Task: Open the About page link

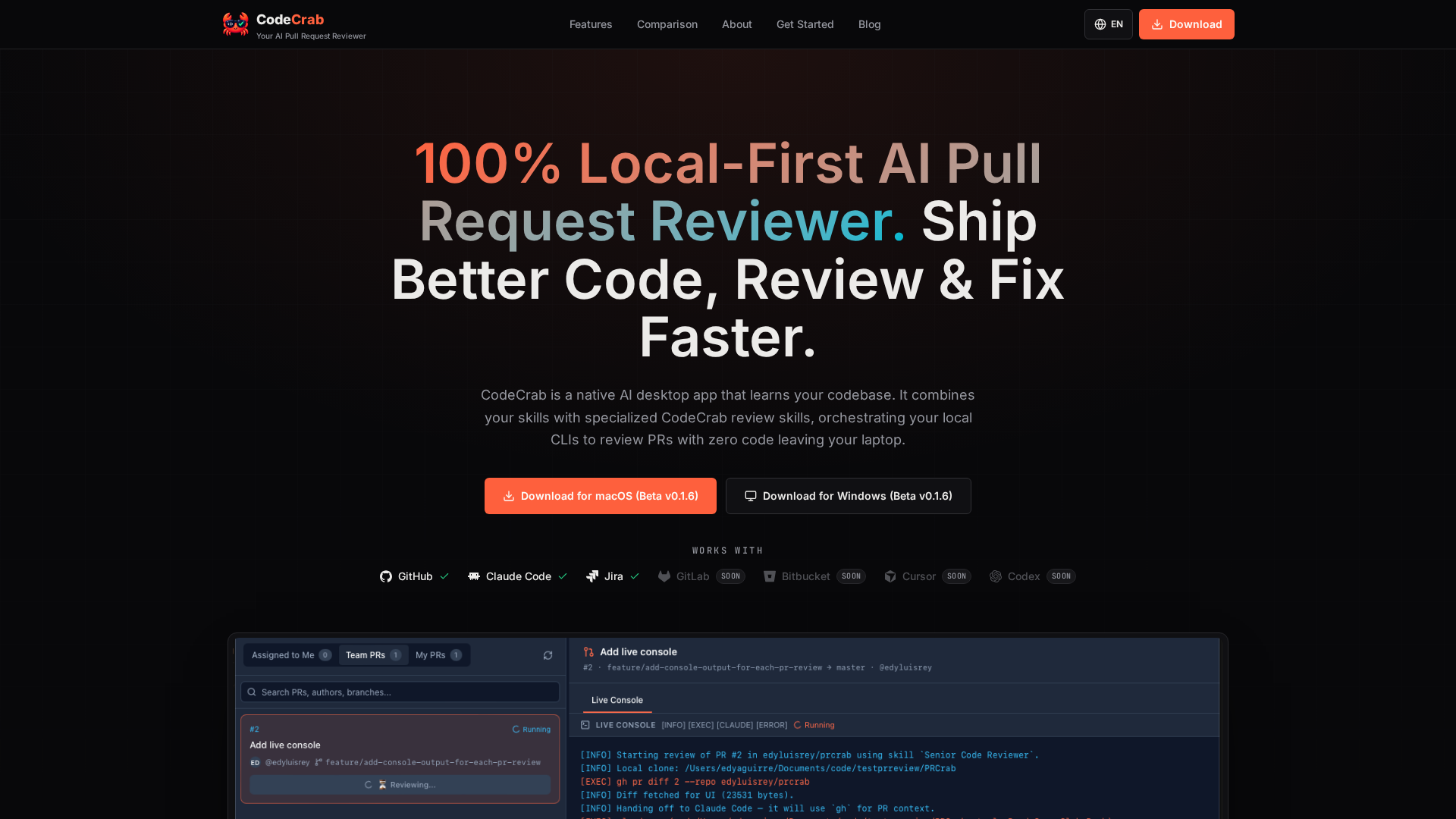Action: tap(737, 24)
